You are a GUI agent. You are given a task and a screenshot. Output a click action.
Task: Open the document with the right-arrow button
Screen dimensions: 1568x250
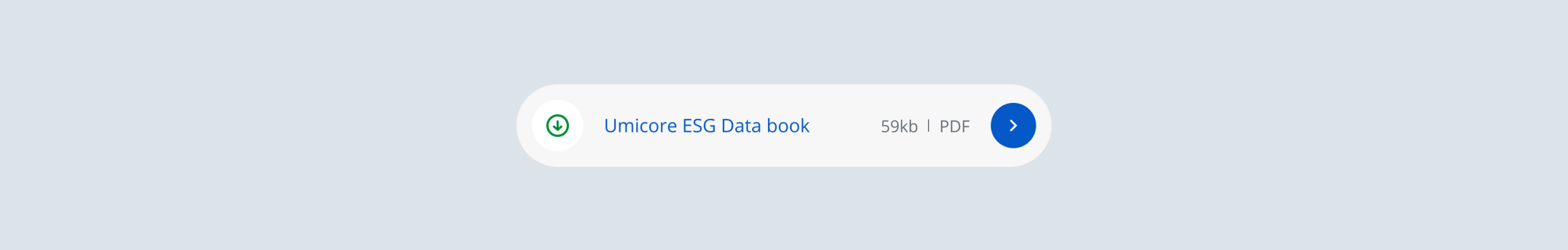1013,126
